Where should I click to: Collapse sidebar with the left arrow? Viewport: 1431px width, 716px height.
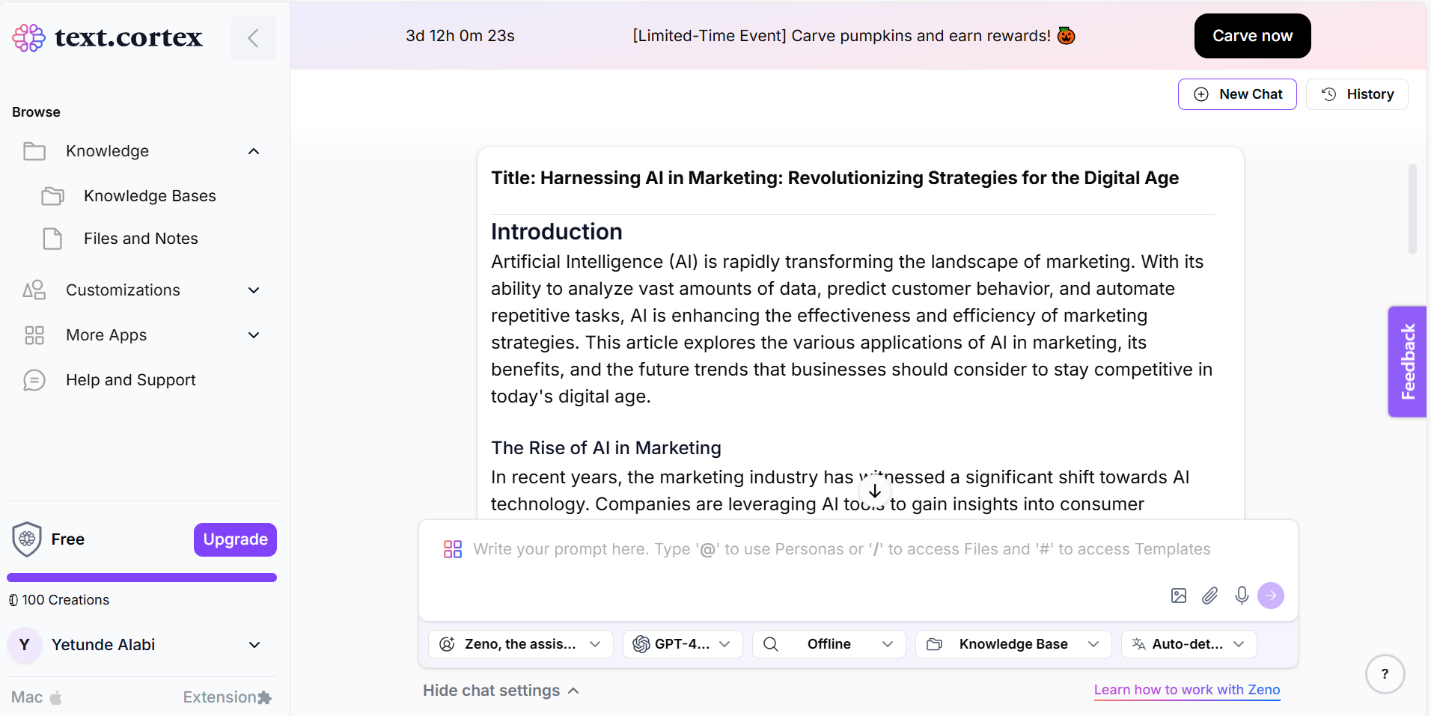click(253, 38)
